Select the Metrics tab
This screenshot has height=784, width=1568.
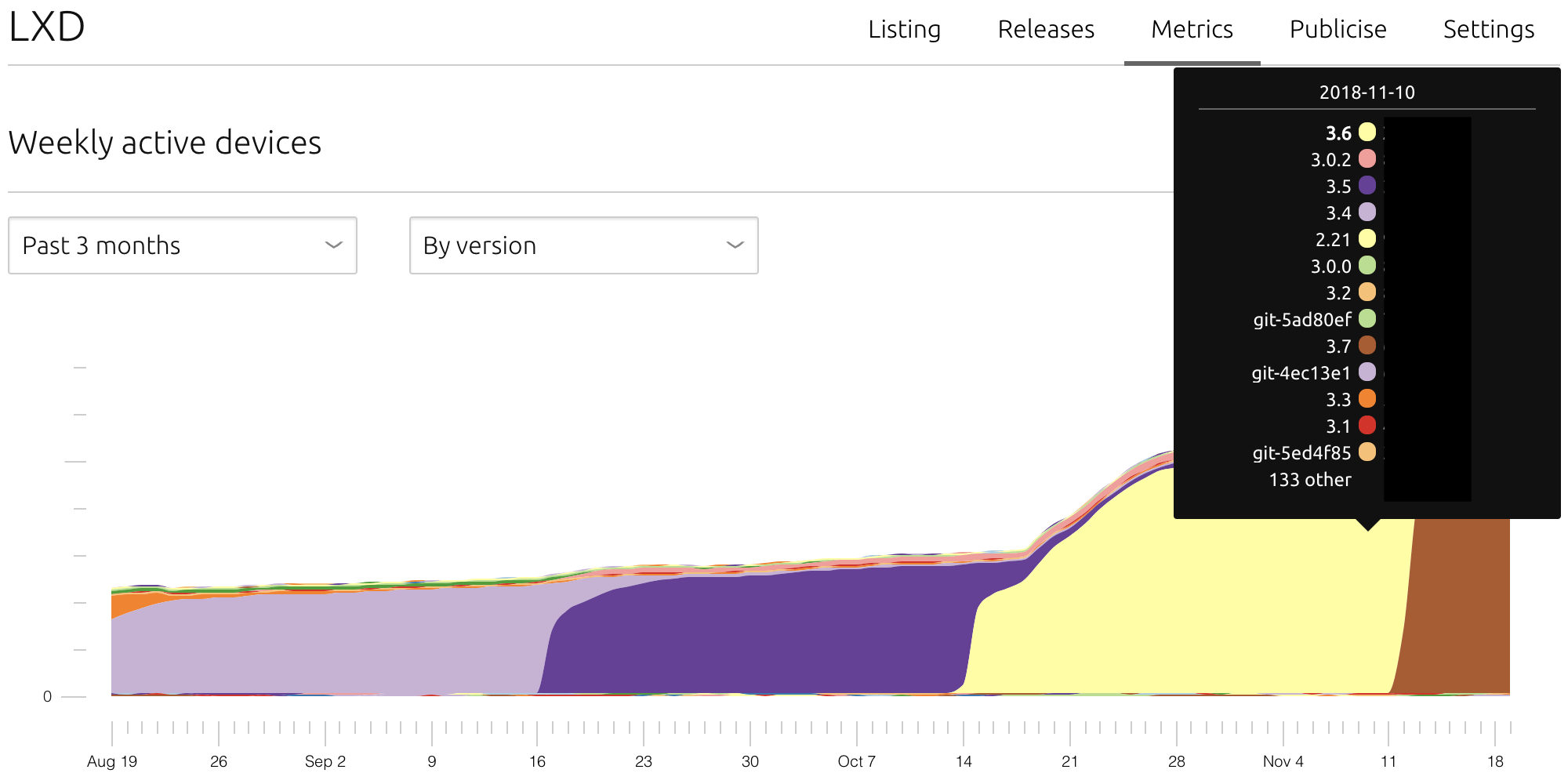pyautogui.click(x=1192, y=30)
